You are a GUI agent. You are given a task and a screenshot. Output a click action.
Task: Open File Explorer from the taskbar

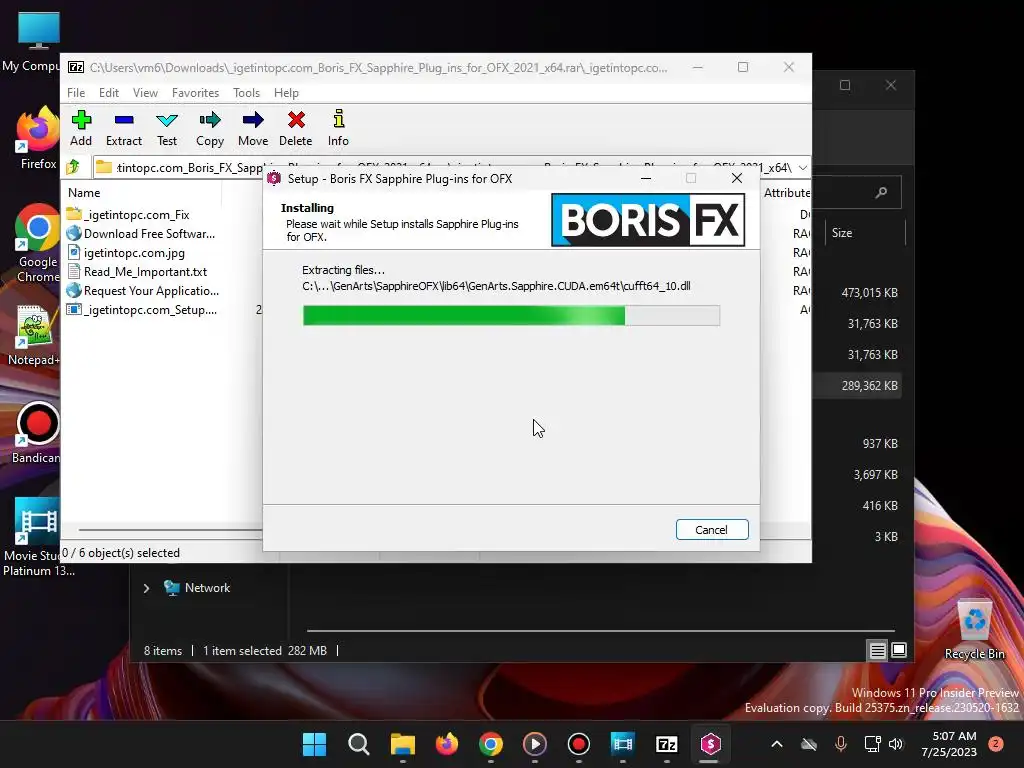tap(403, 744)
